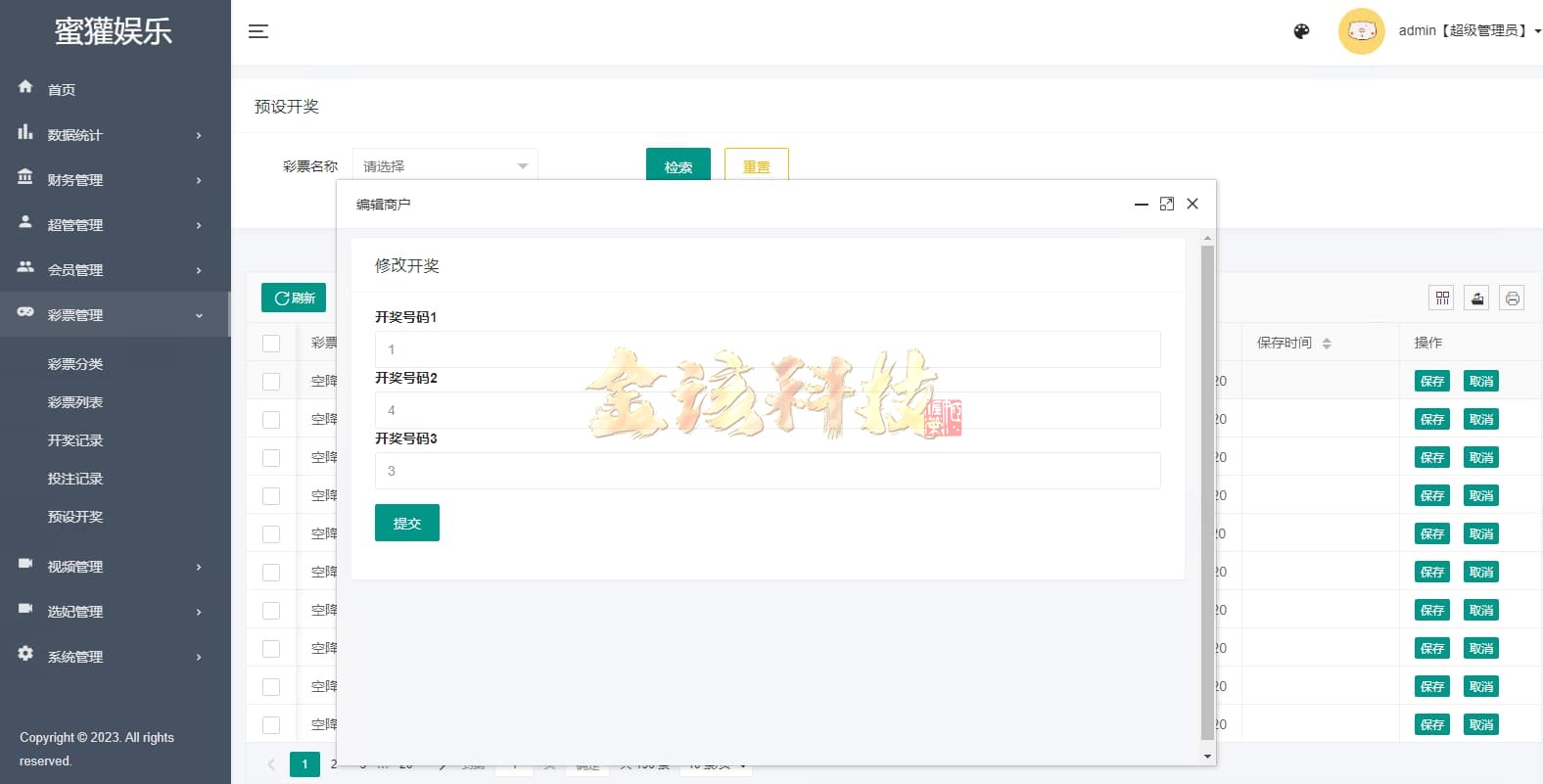Image resolution: width=1543 pixels, height=784 pixels.
Task: Tick the first row checkbox
Action: (271, 382)
